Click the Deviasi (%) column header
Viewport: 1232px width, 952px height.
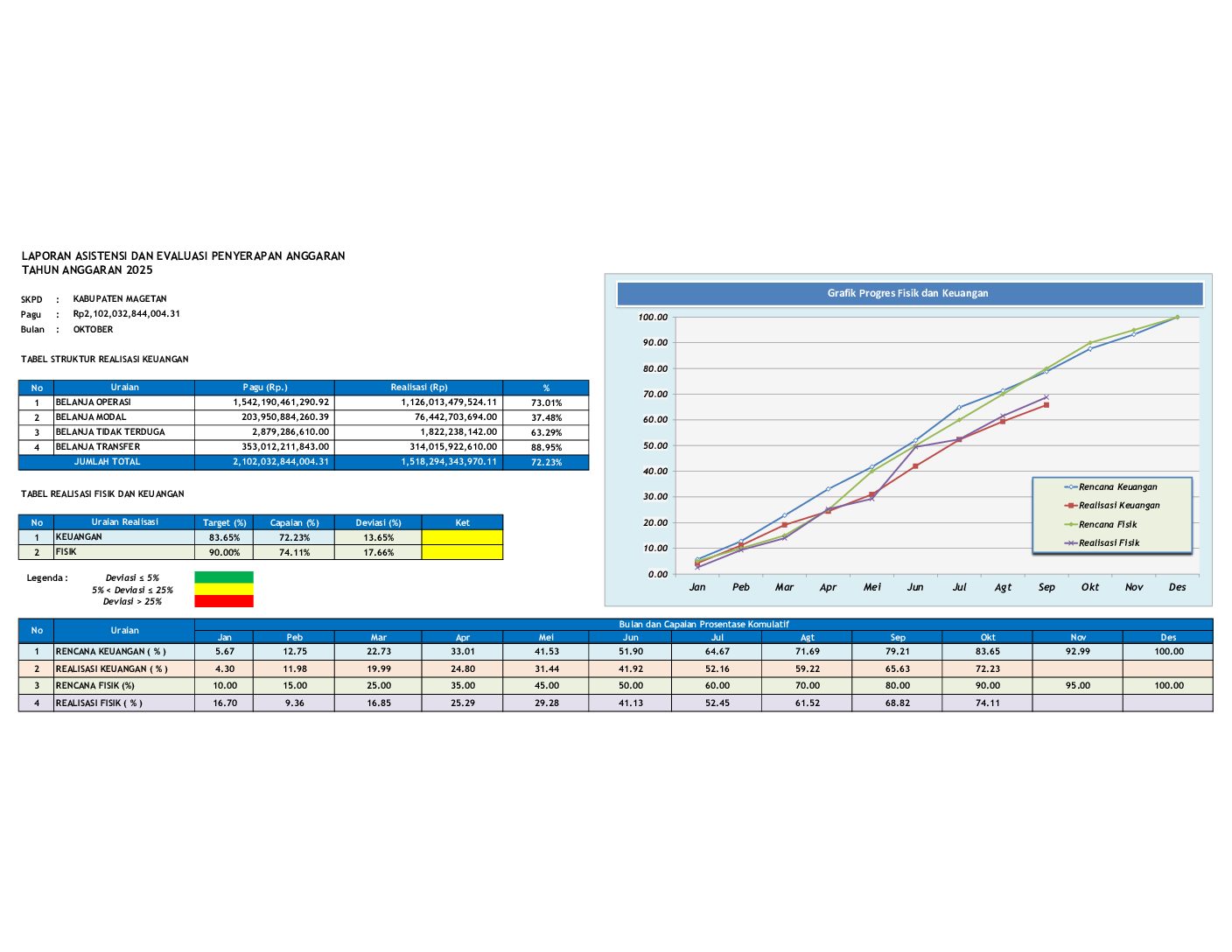pyautogui.click(x=378, y=522)
